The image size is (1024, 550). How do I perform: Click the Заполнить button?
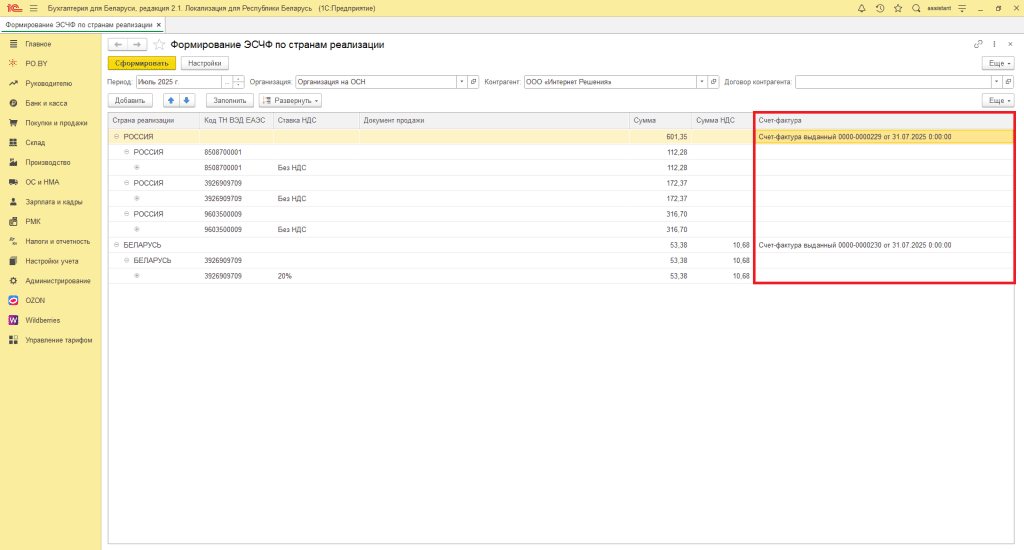point(229,100)
